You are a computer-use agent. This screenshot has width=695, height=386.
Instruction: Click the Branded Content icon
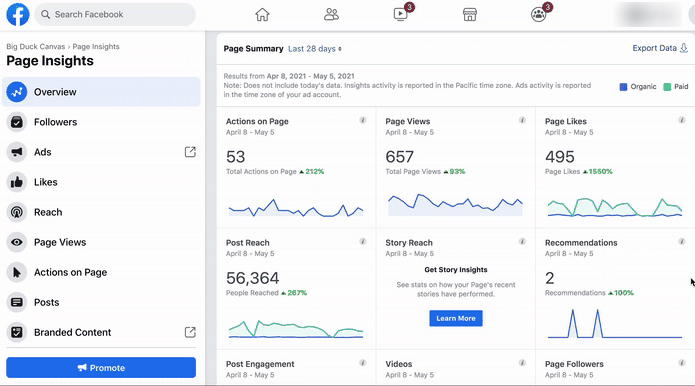[x=17, y=332]
